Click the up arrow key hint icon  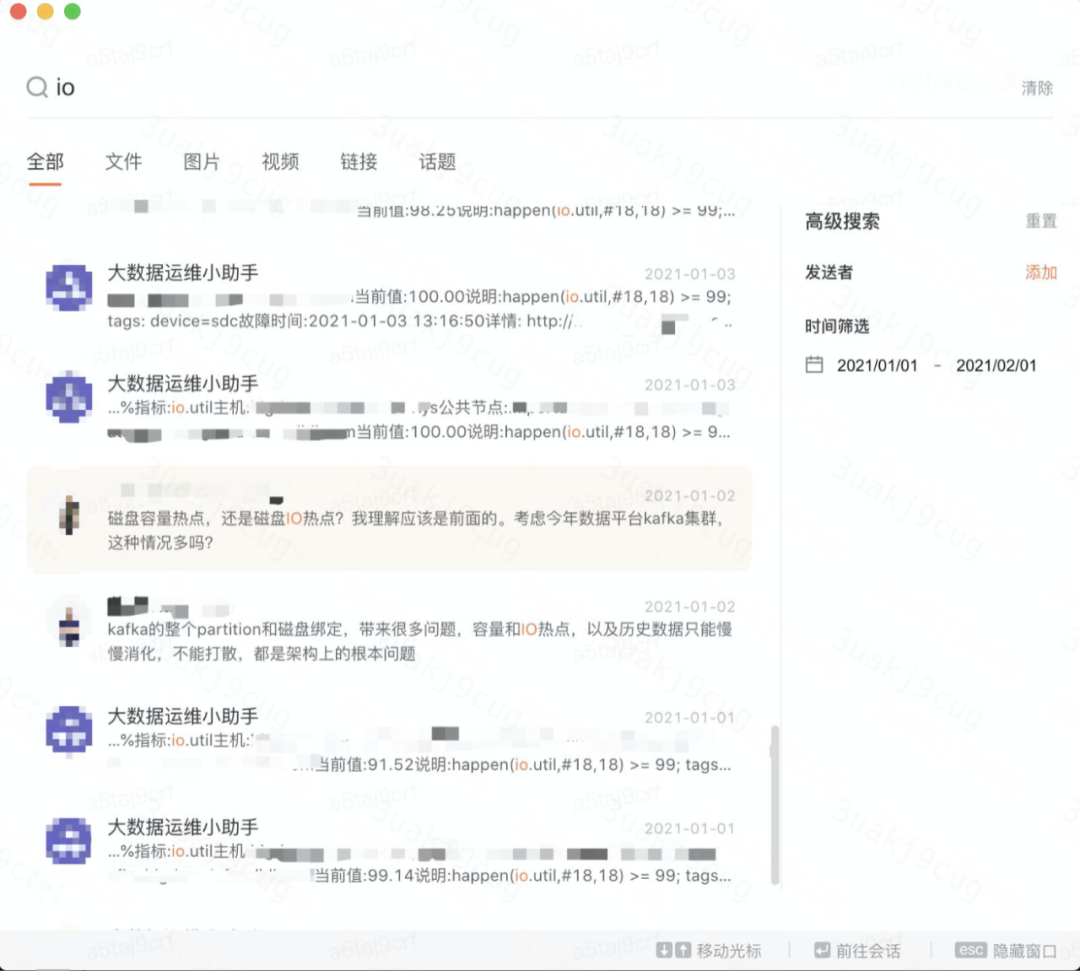(683, 950)
